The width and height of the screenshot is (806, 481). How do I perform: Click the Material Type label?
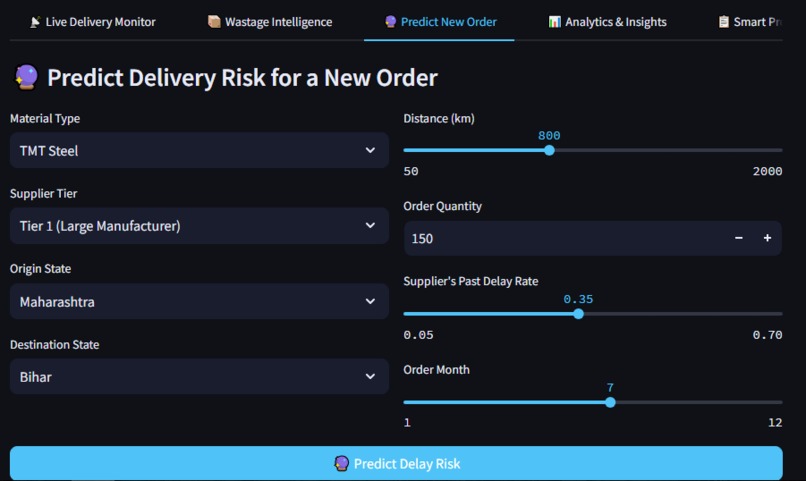tap(45, 118)
